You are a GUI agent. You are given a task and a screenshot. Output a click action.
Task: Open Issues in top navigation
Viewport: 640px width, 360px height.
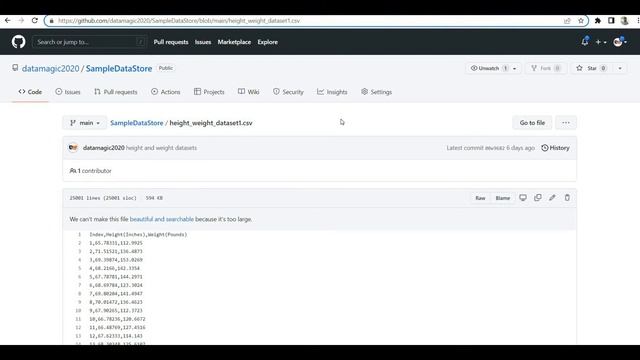203,42
